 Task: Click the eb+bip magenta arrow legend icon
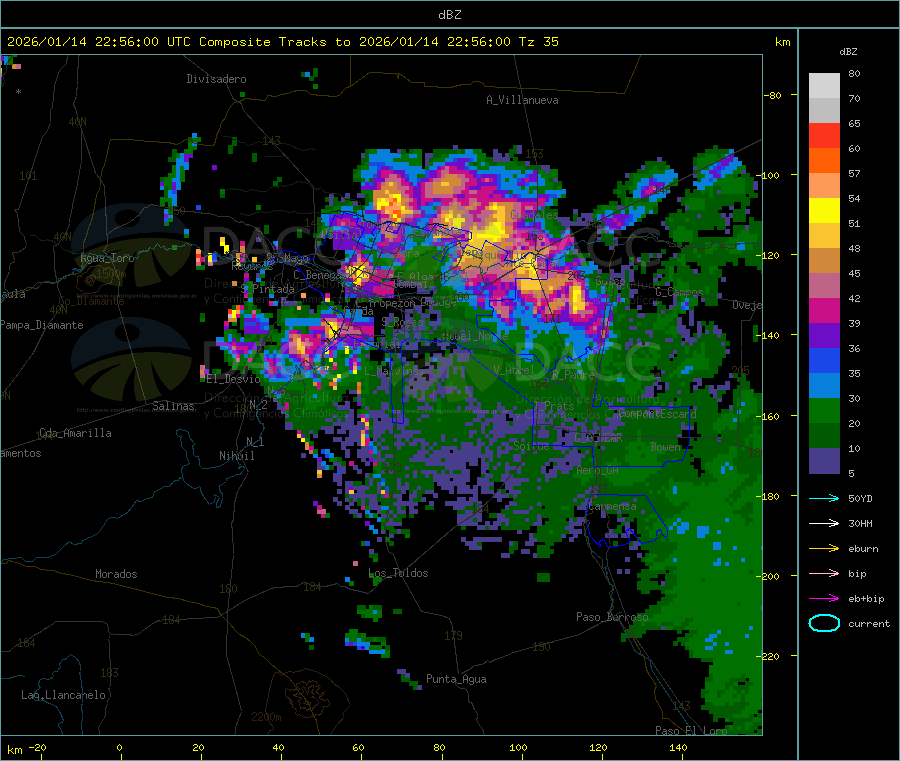(x=824, y=599)
